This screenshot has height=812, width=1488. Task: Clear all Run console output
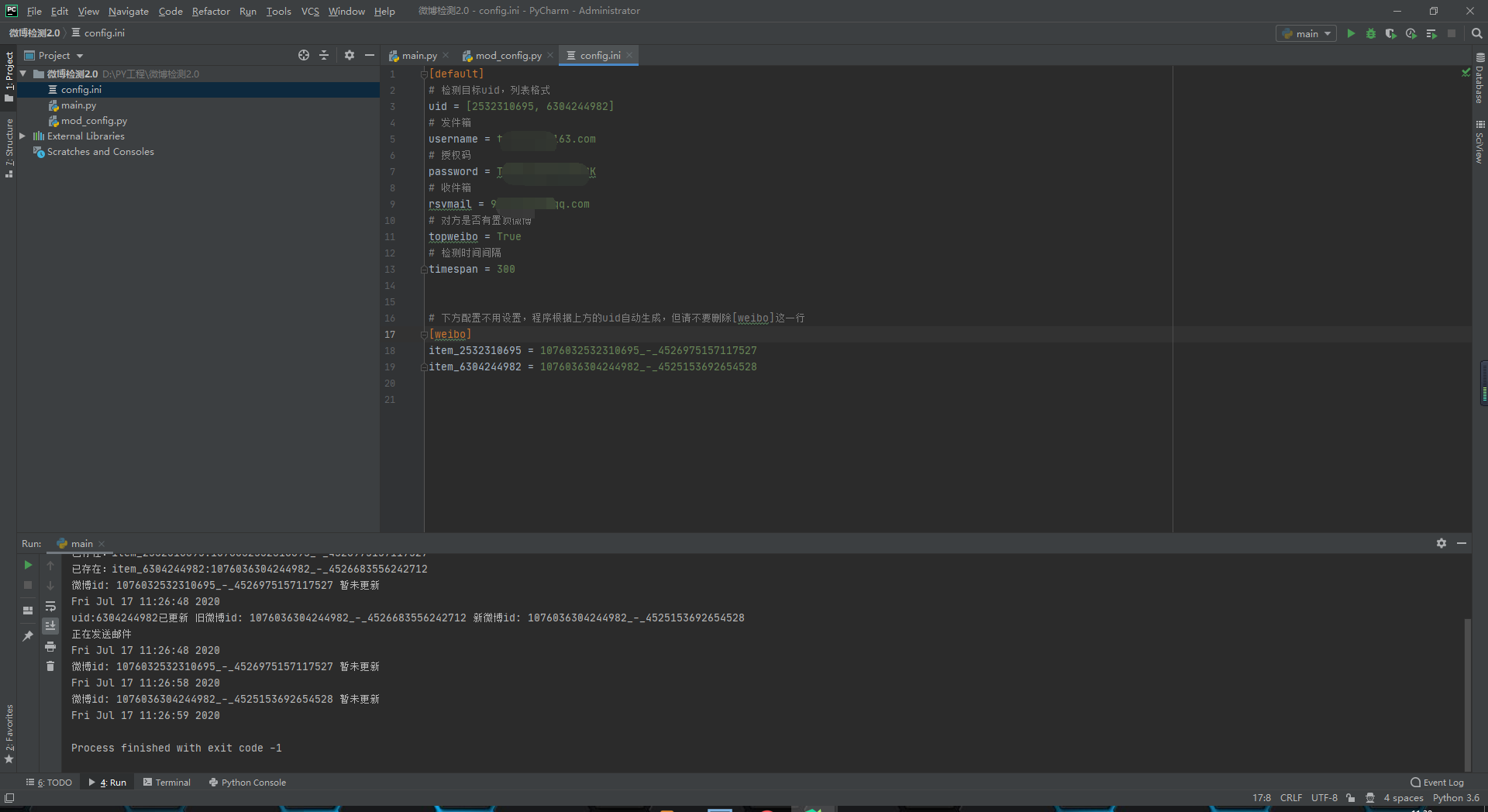(x=50, y=666)
